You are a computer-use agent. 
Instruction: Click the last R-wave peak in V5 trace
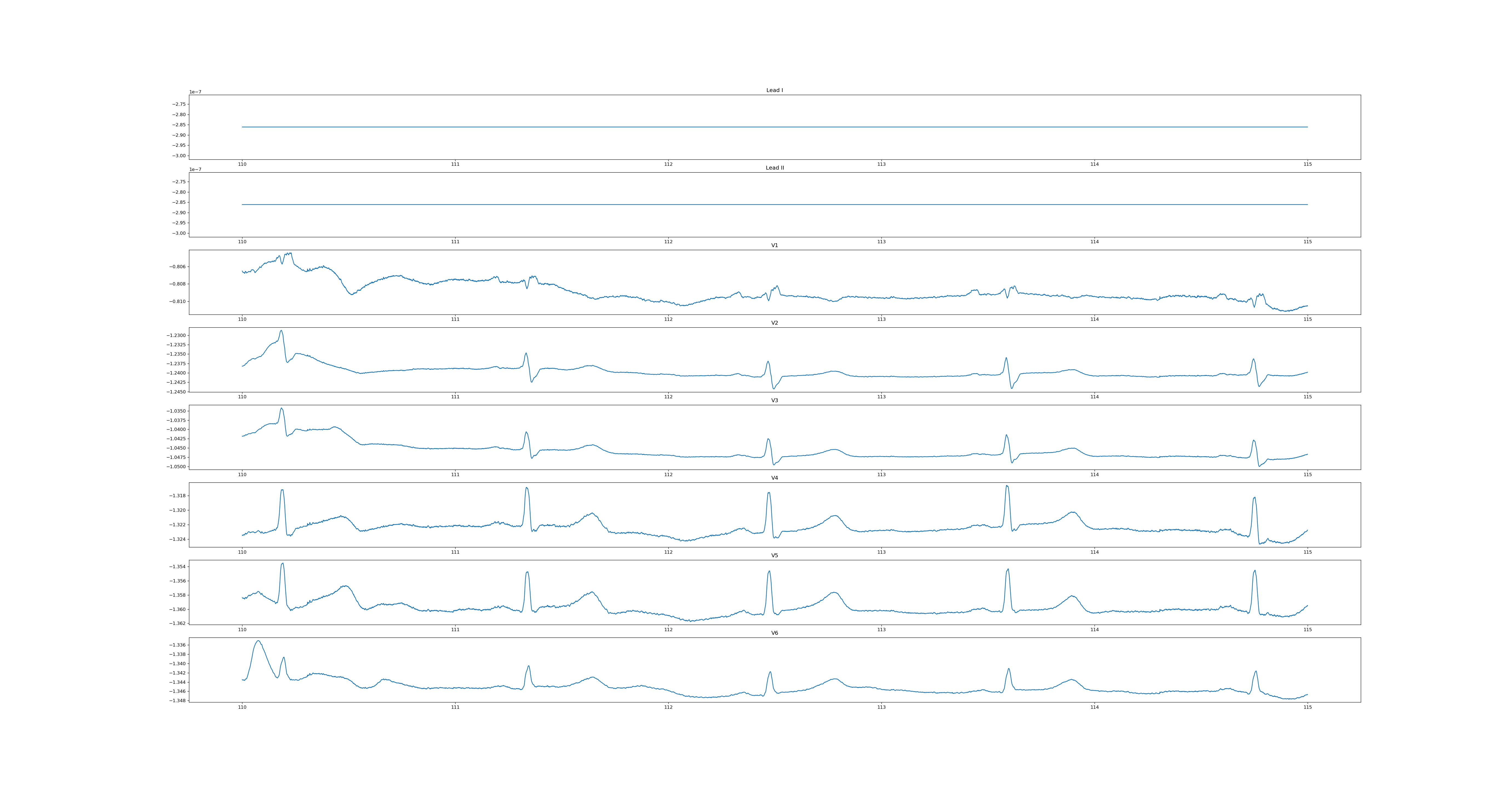1254,571
